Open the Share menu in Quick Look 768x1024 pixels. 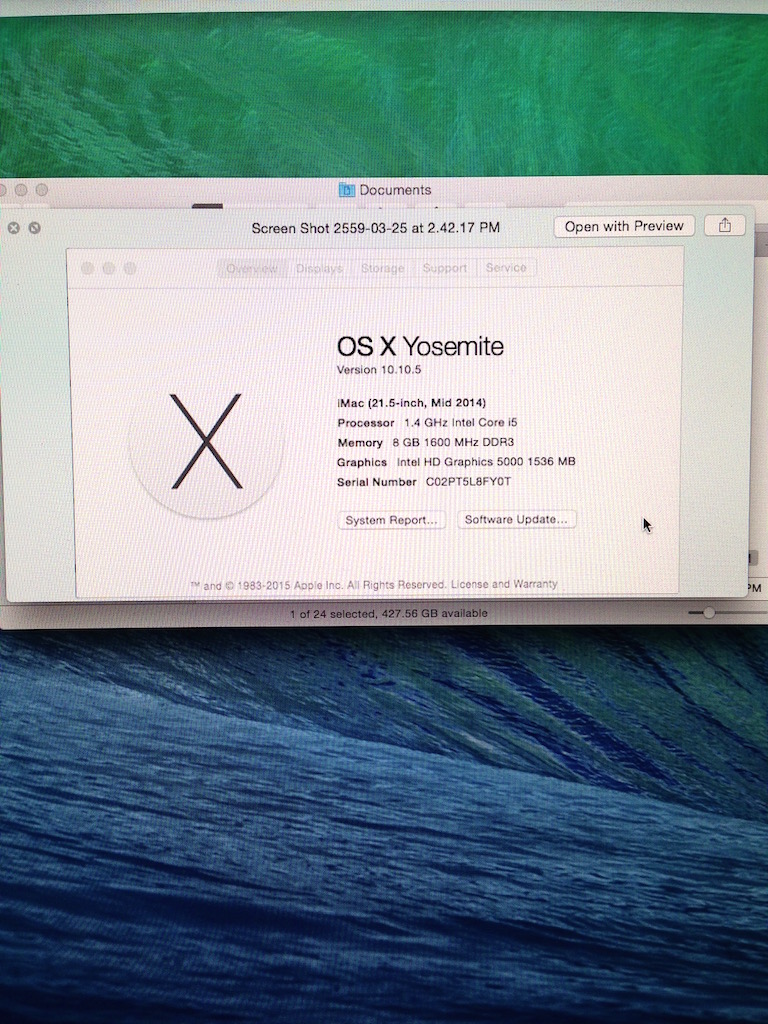click(724, 225)
